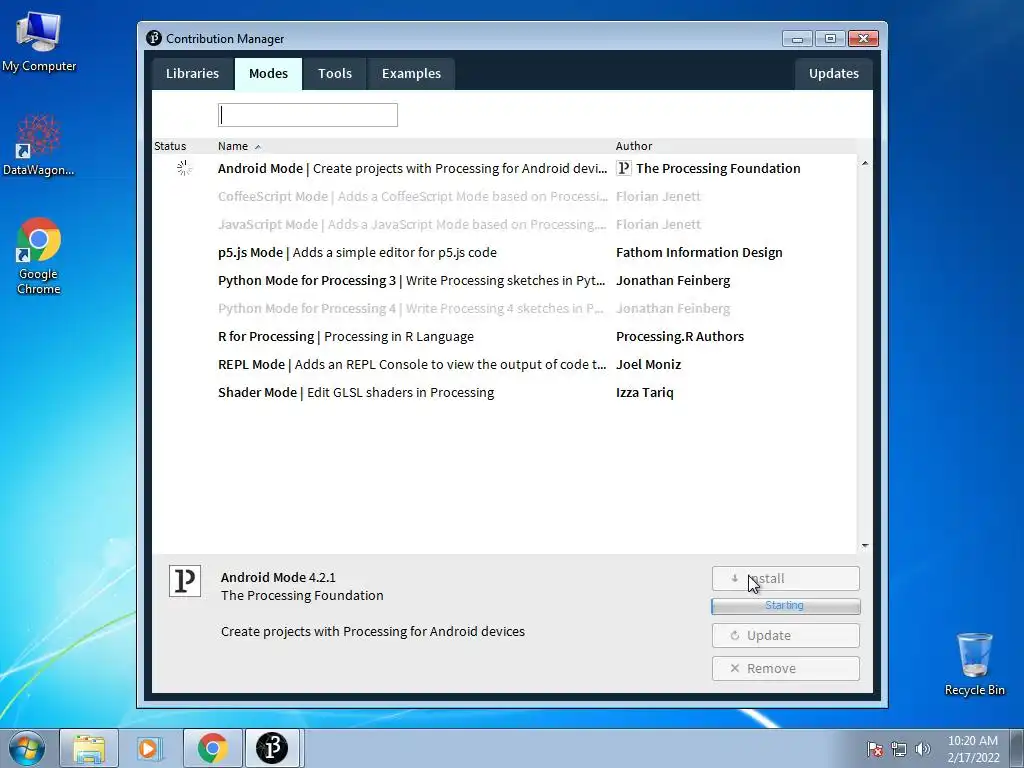Viewport: 1024px width, 768px height.
Task: Click the Update button
Action: coord(786,635)
